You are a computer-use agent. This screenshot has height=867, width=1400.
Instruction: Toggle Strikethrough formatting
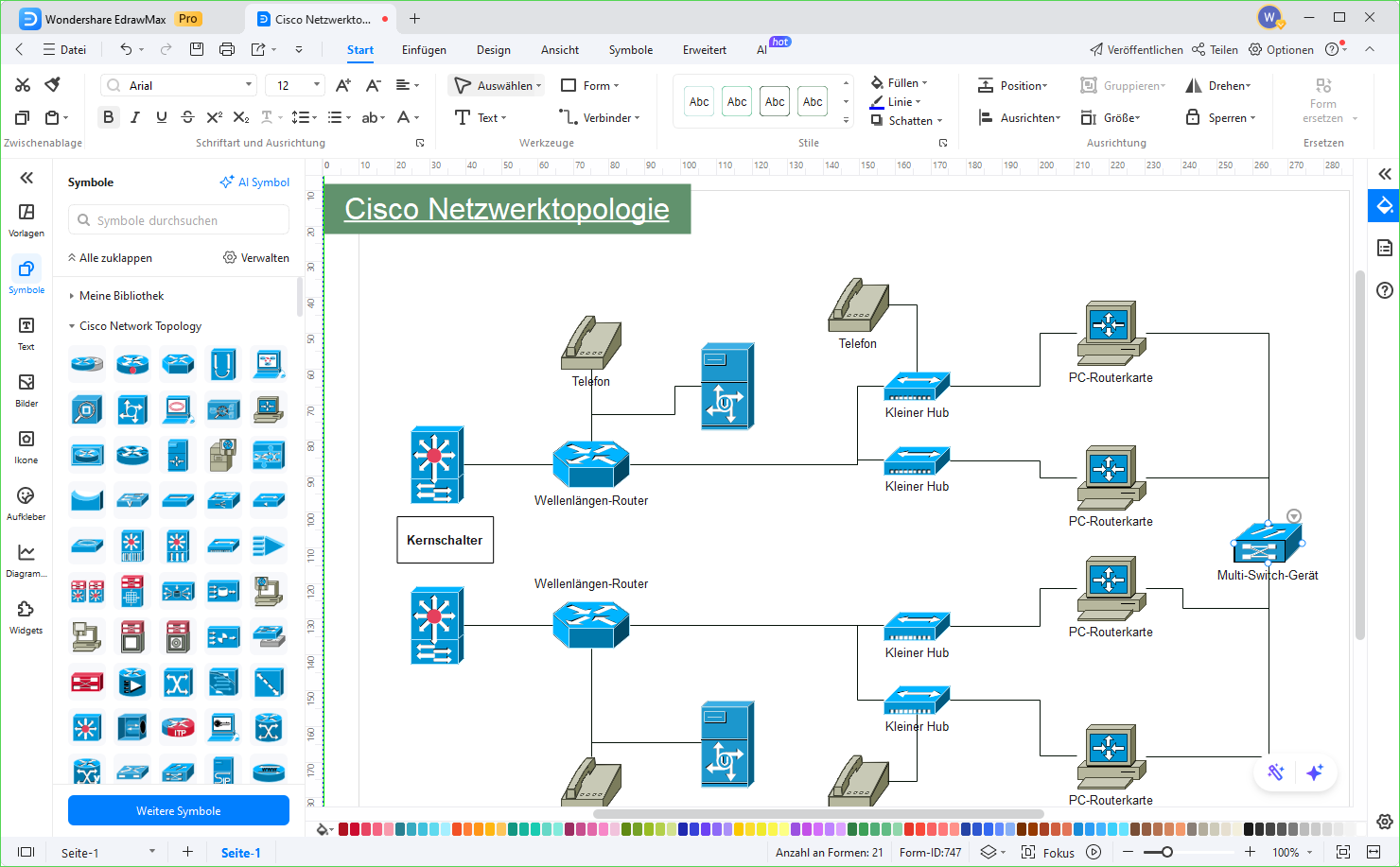coord(188,117)
